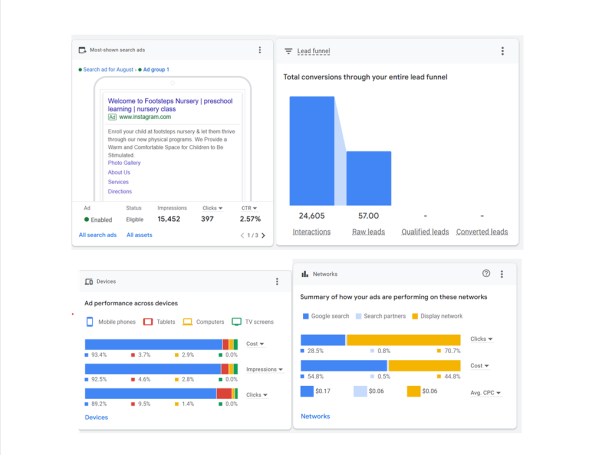
Task: Click the 57.00 raw leads value
Action: coord(369,216)
